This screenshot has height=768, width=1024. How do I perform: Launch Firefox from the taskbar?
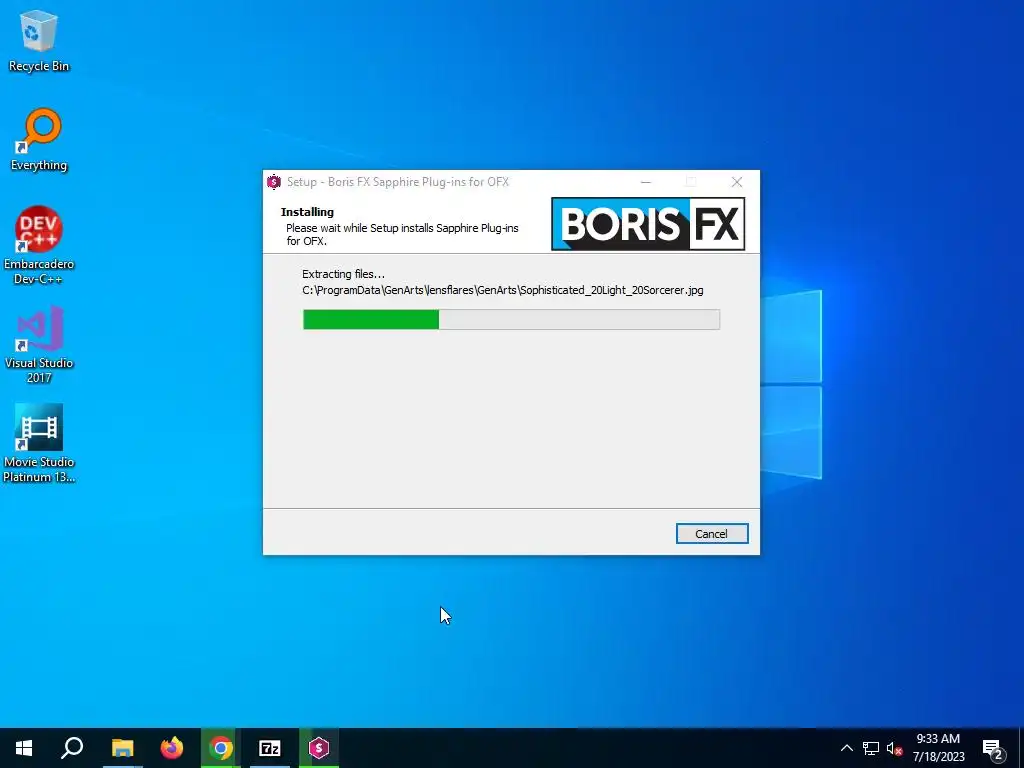(172, 748)
